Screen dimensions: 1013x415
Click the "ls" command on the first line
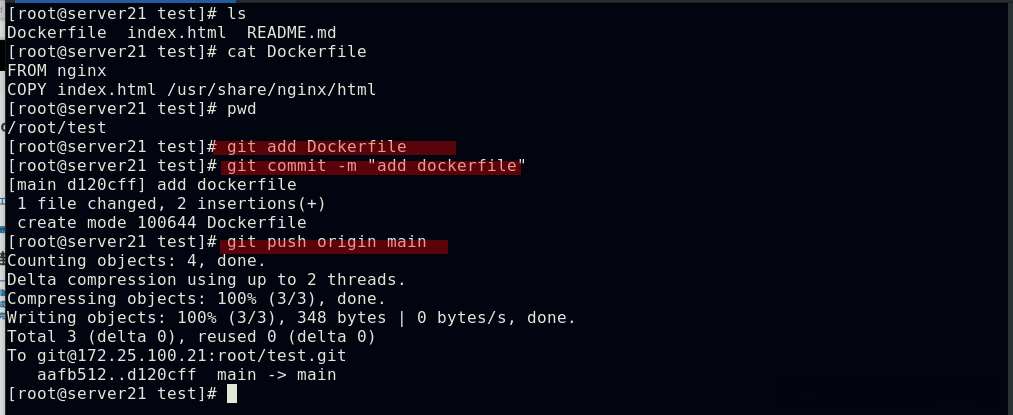coord(237,14)
